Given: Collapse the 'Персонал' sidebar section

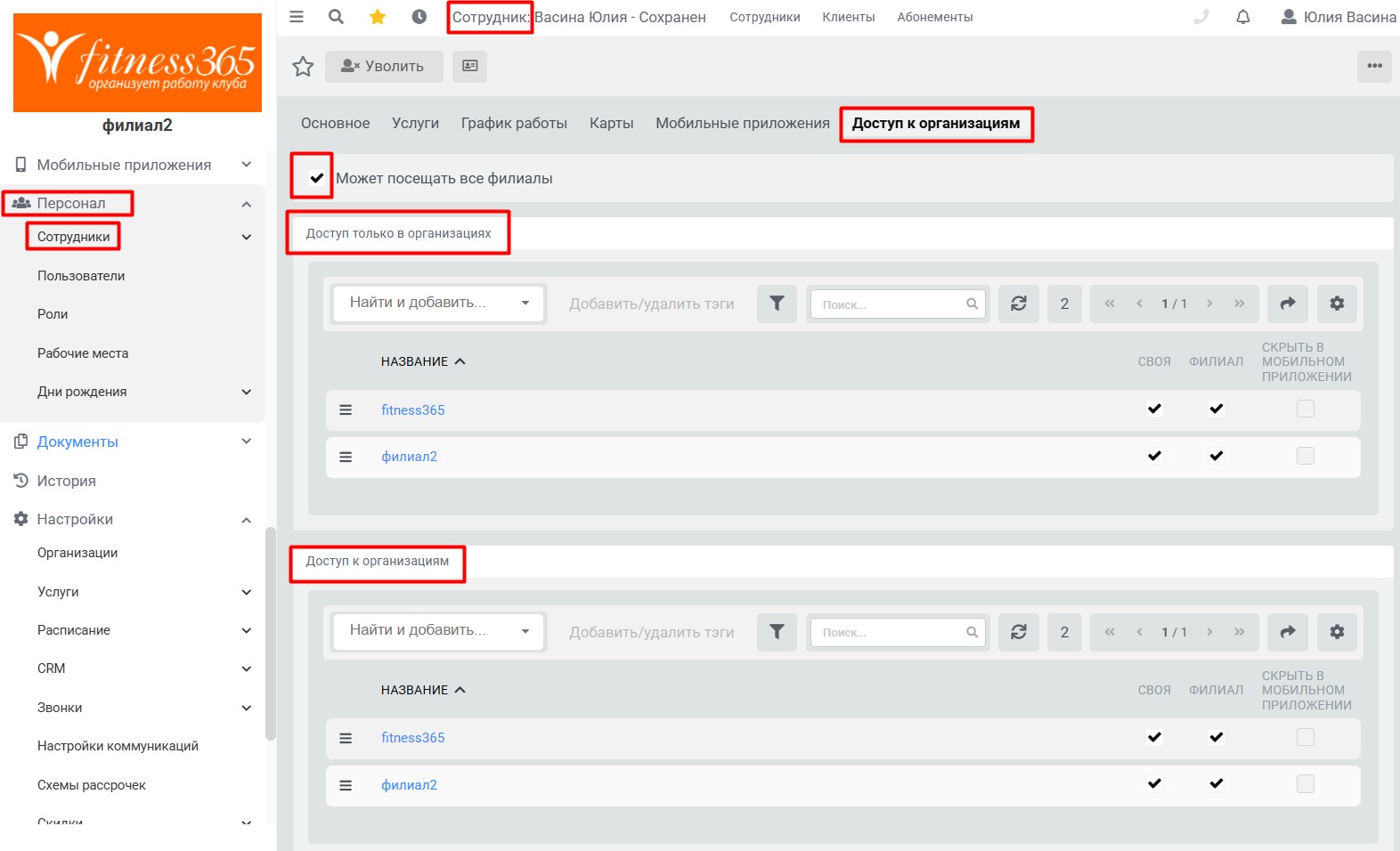Looking at the screenshot, I should 246,204.
